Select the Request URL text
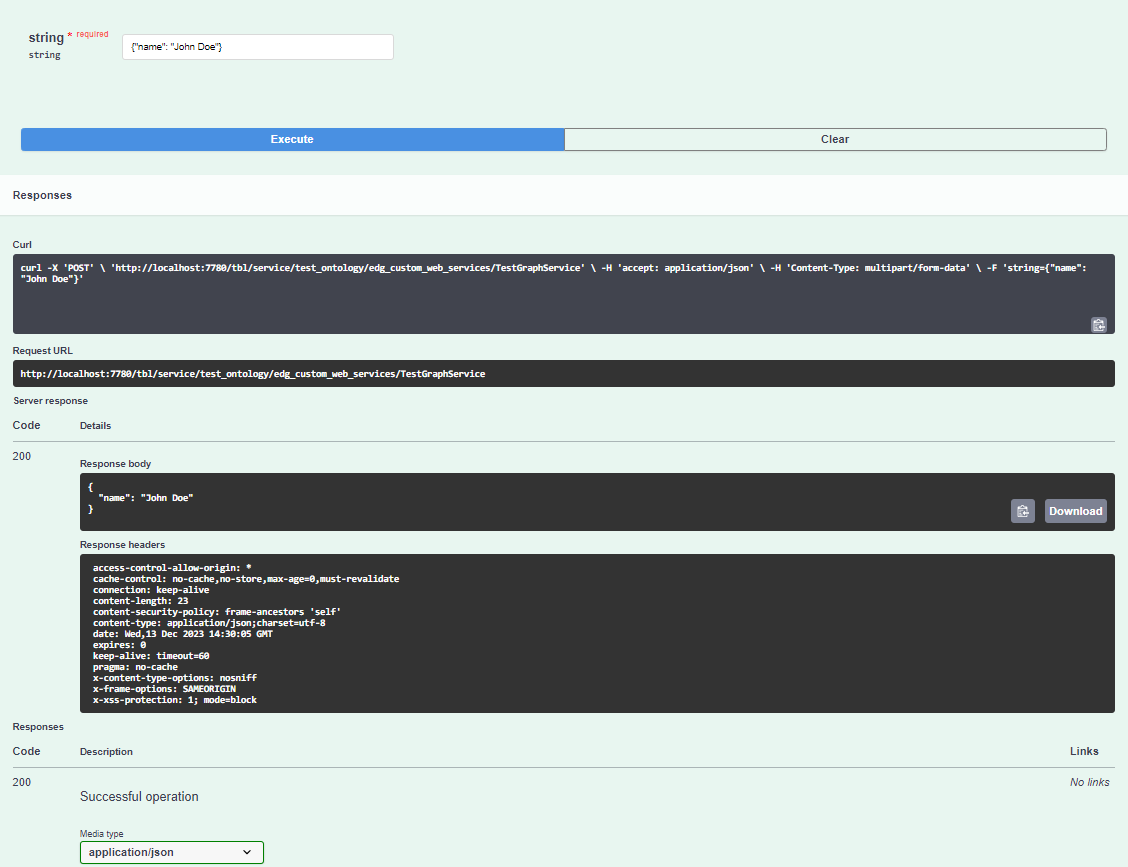This screenshot has height=867, width=1128. (x=252, y=373)
